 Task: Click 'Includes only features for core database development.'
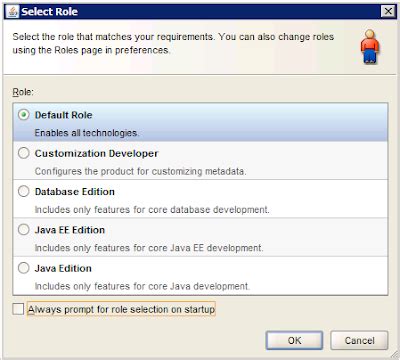152,210
